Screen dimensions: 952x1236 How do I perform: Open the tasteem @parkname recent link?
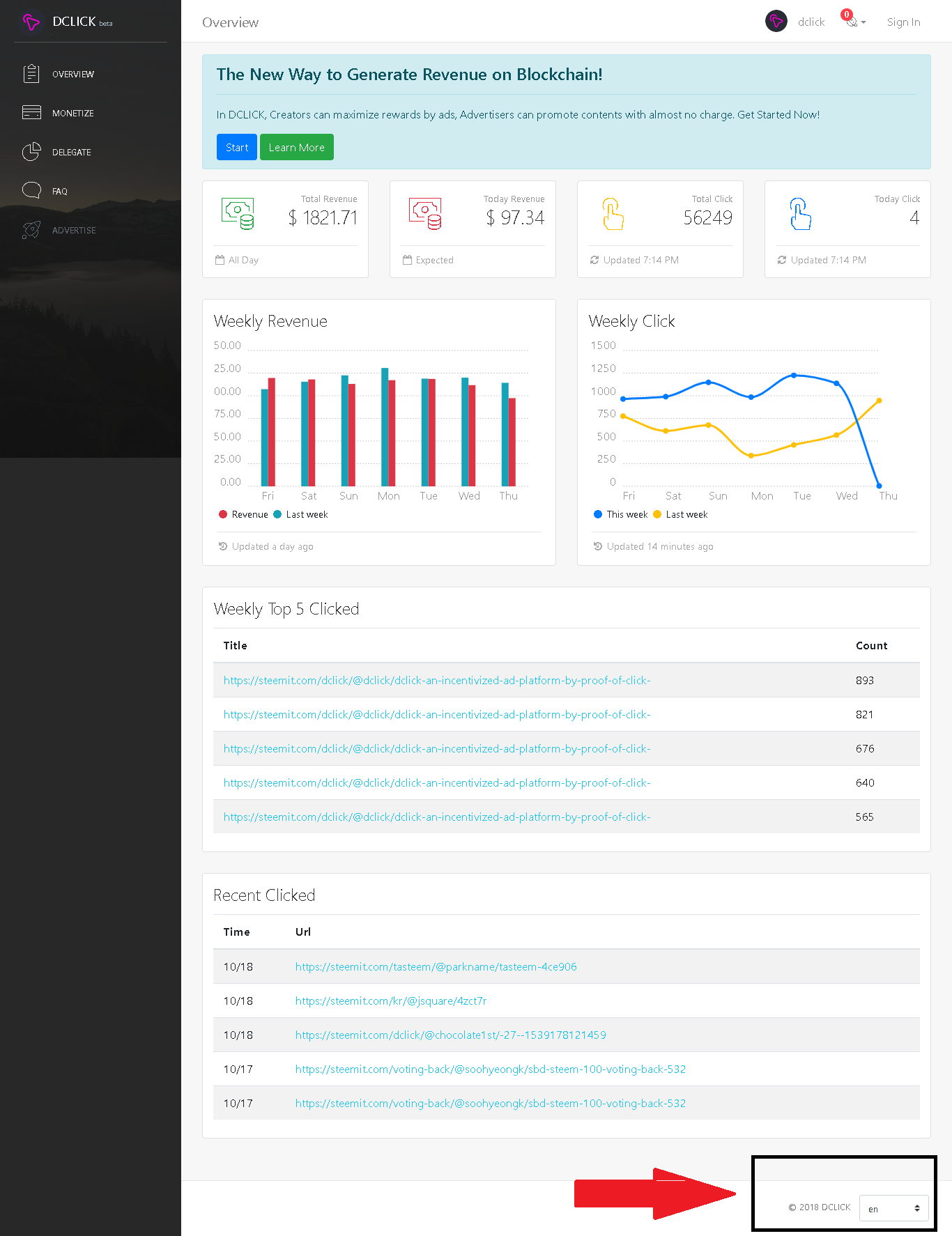(x=436, y=966)
